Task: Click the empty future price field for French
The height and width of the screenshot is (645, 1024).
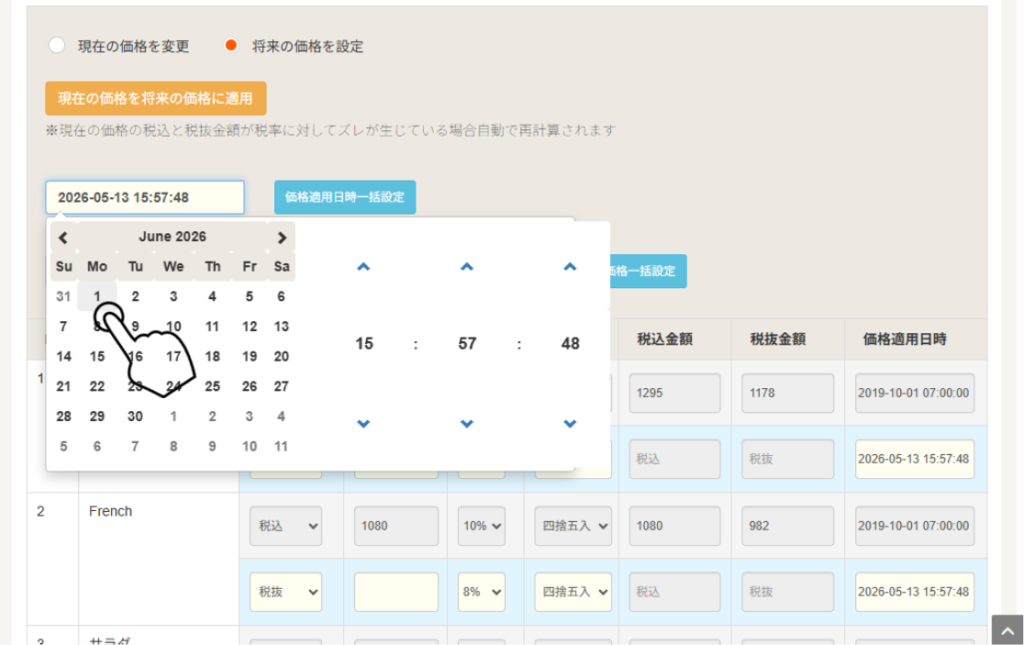Action: [396, 592]
